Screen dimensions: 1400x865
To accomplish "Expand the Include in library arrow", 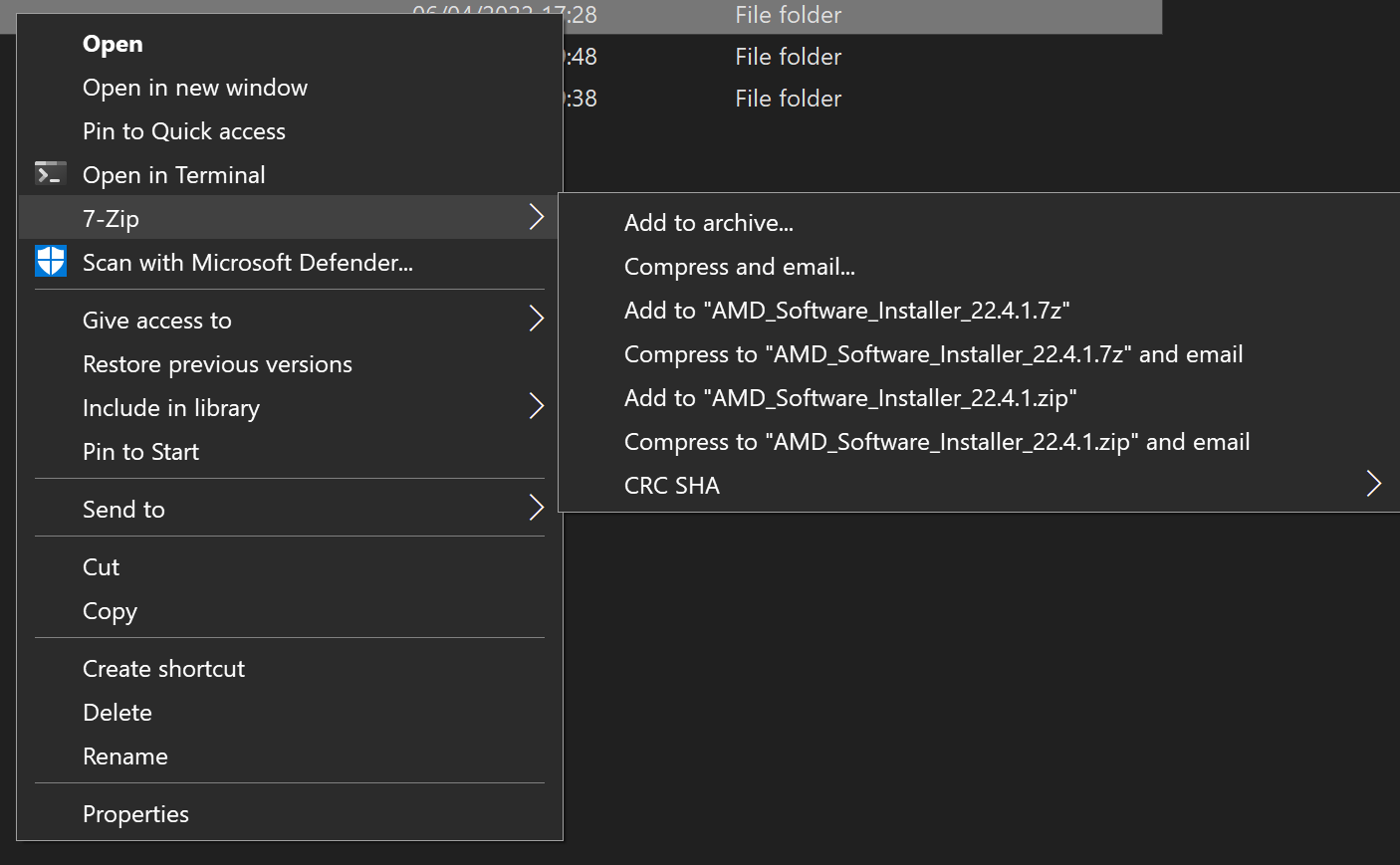I will point(536,406).
